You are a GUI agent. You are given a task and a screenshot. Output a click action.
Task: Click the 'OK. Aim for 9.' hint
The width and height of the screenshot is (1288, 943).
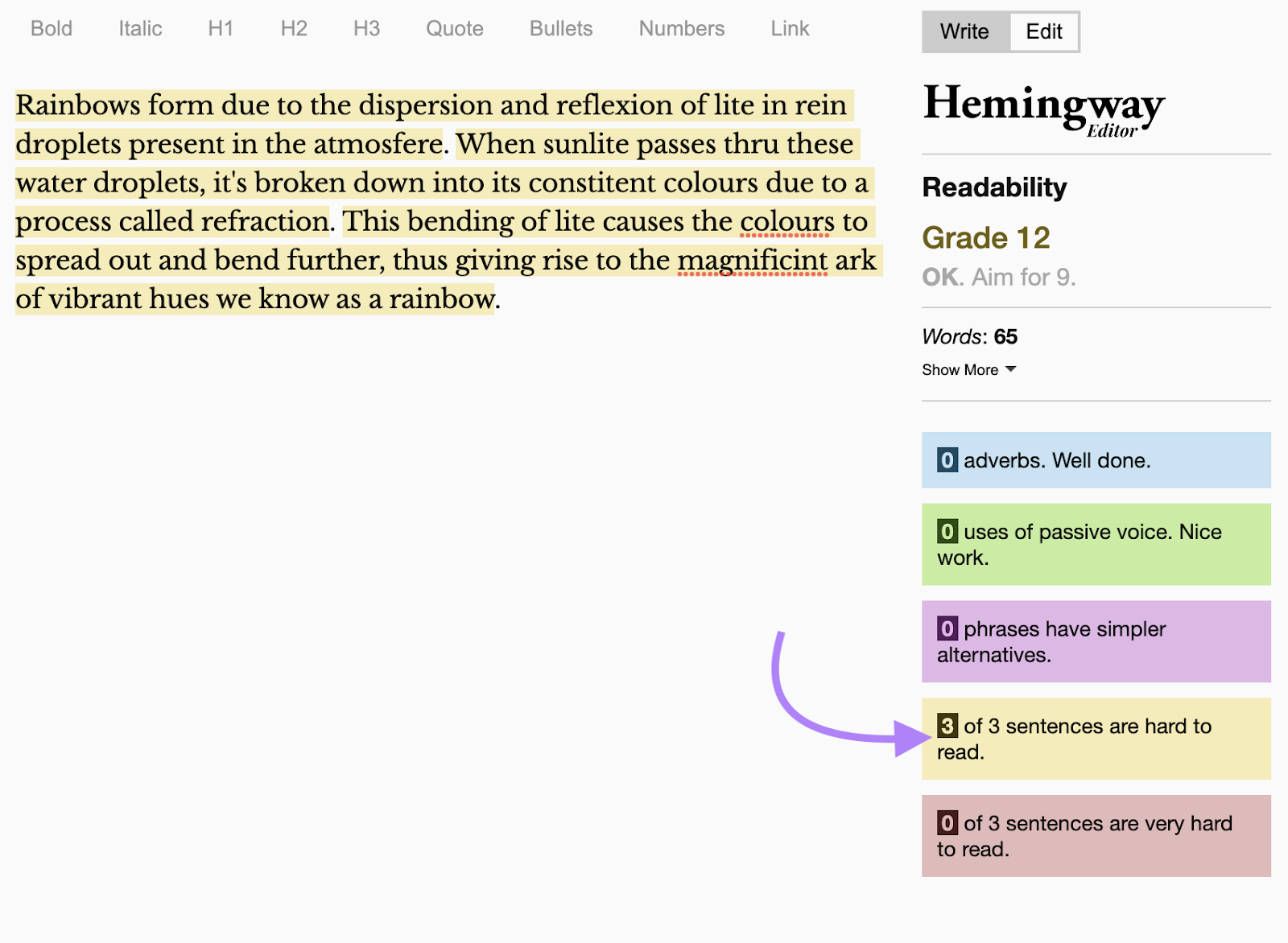[999, 278]
